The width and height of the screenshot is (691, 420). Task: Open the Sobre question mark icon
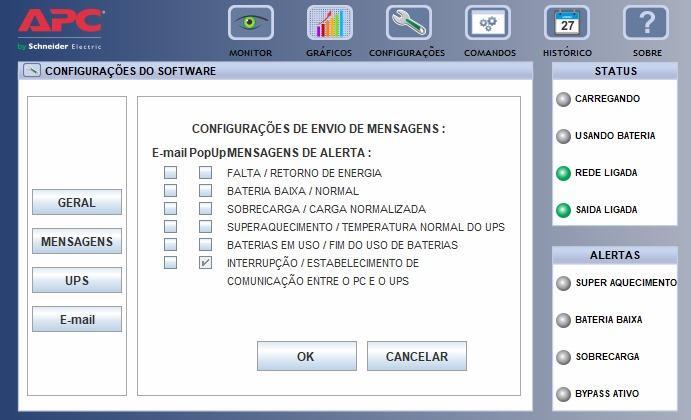point(646,23)
